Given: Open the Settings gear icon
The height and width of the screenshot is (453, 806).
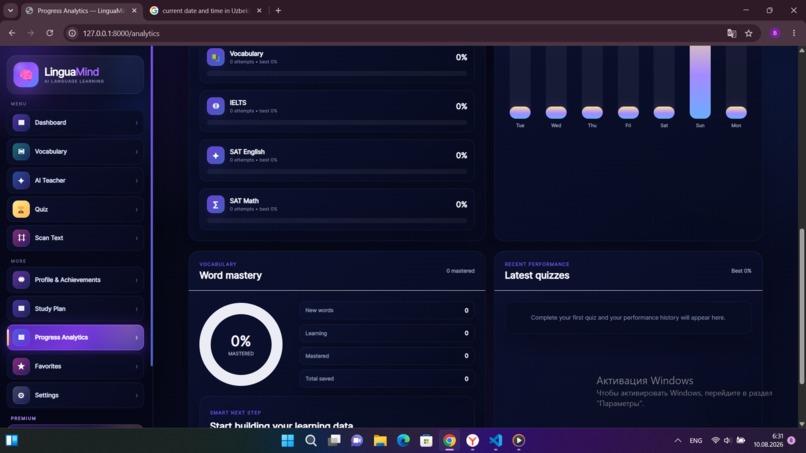Looking at the screenshot, I should click(21, 395).
